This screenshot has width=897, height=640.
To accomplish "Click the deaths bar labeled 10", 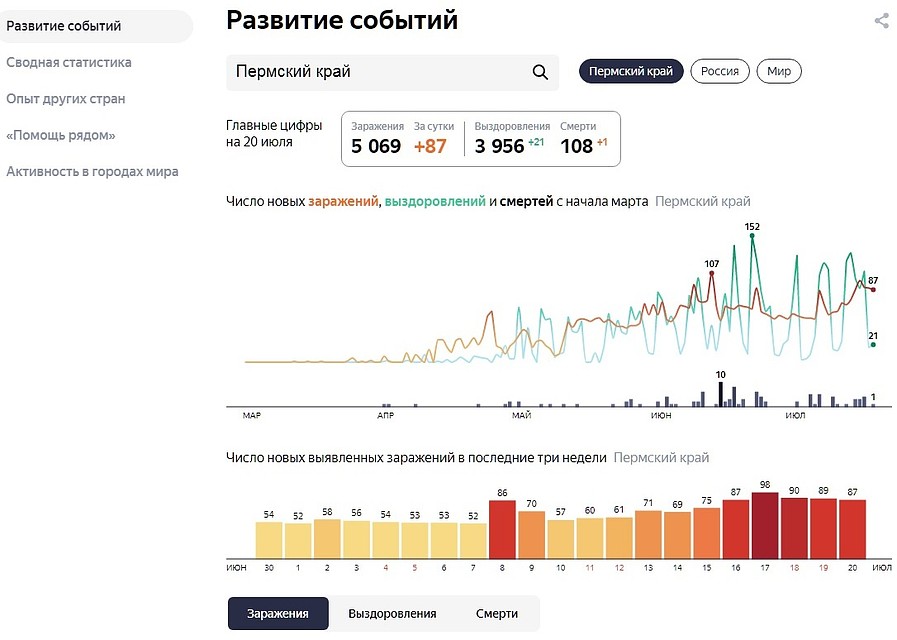I will (x=721, y=394).
